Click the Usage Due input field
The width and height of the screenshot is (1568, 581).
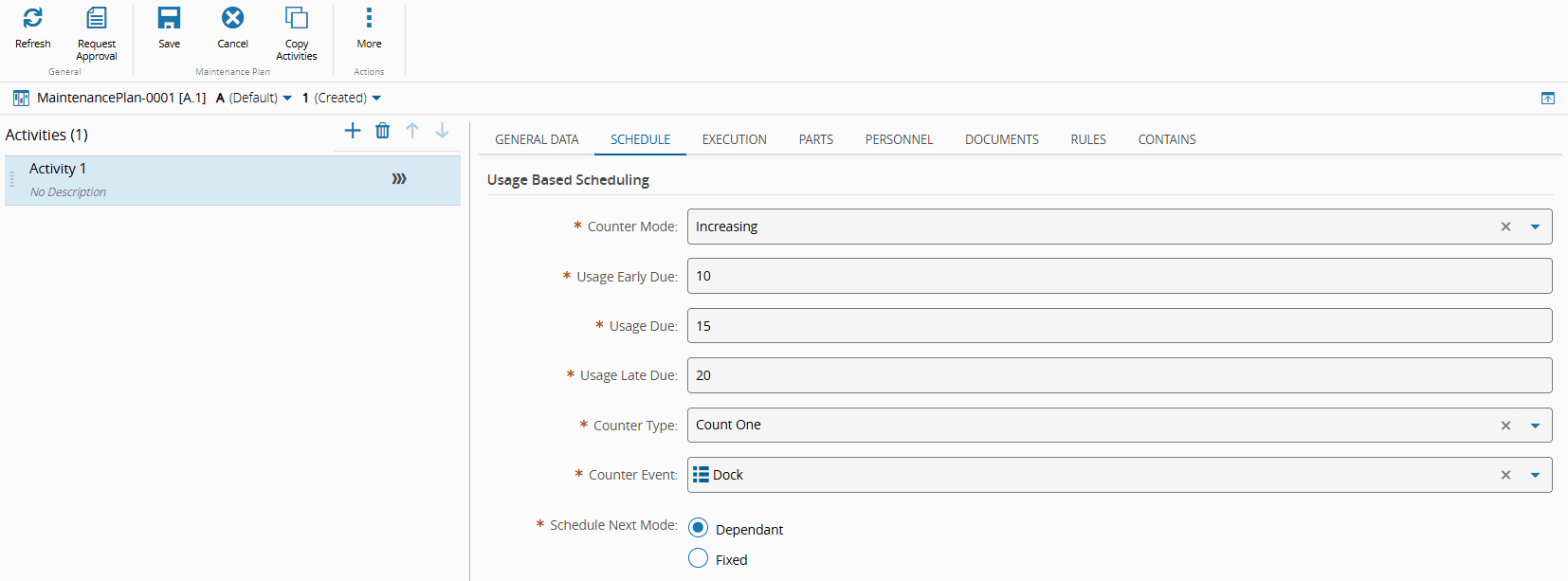tap(1119, 326)
